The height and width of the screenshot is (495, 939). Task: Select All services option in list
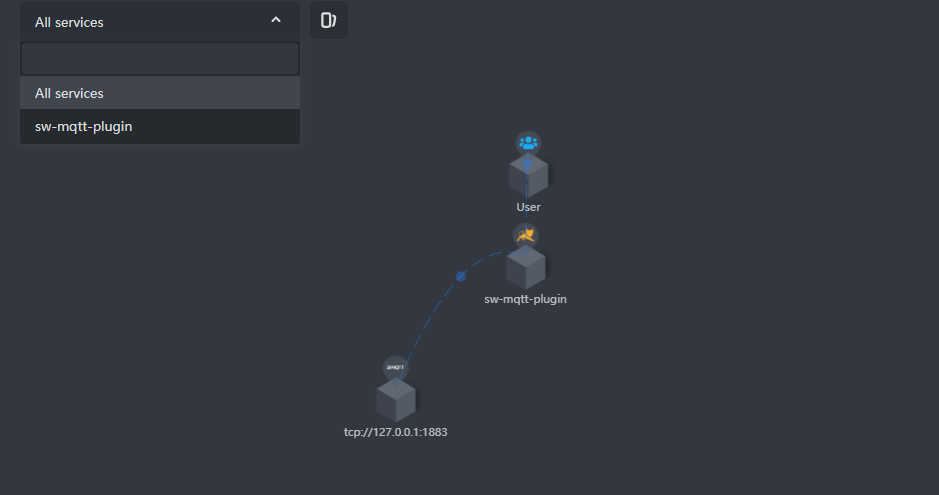click(160, 93)
